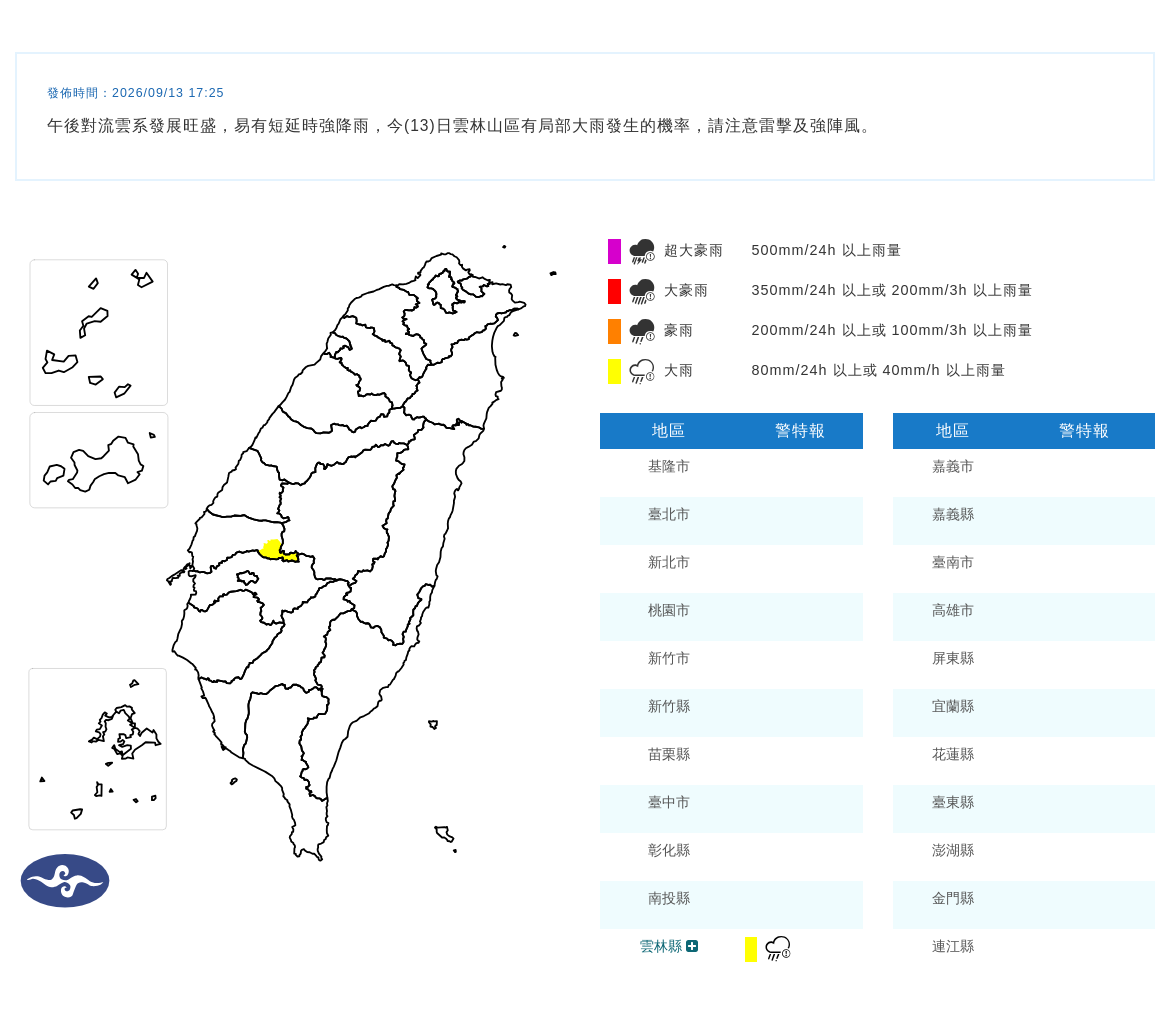Open the 雲林縣 county link

coord(660,946)
